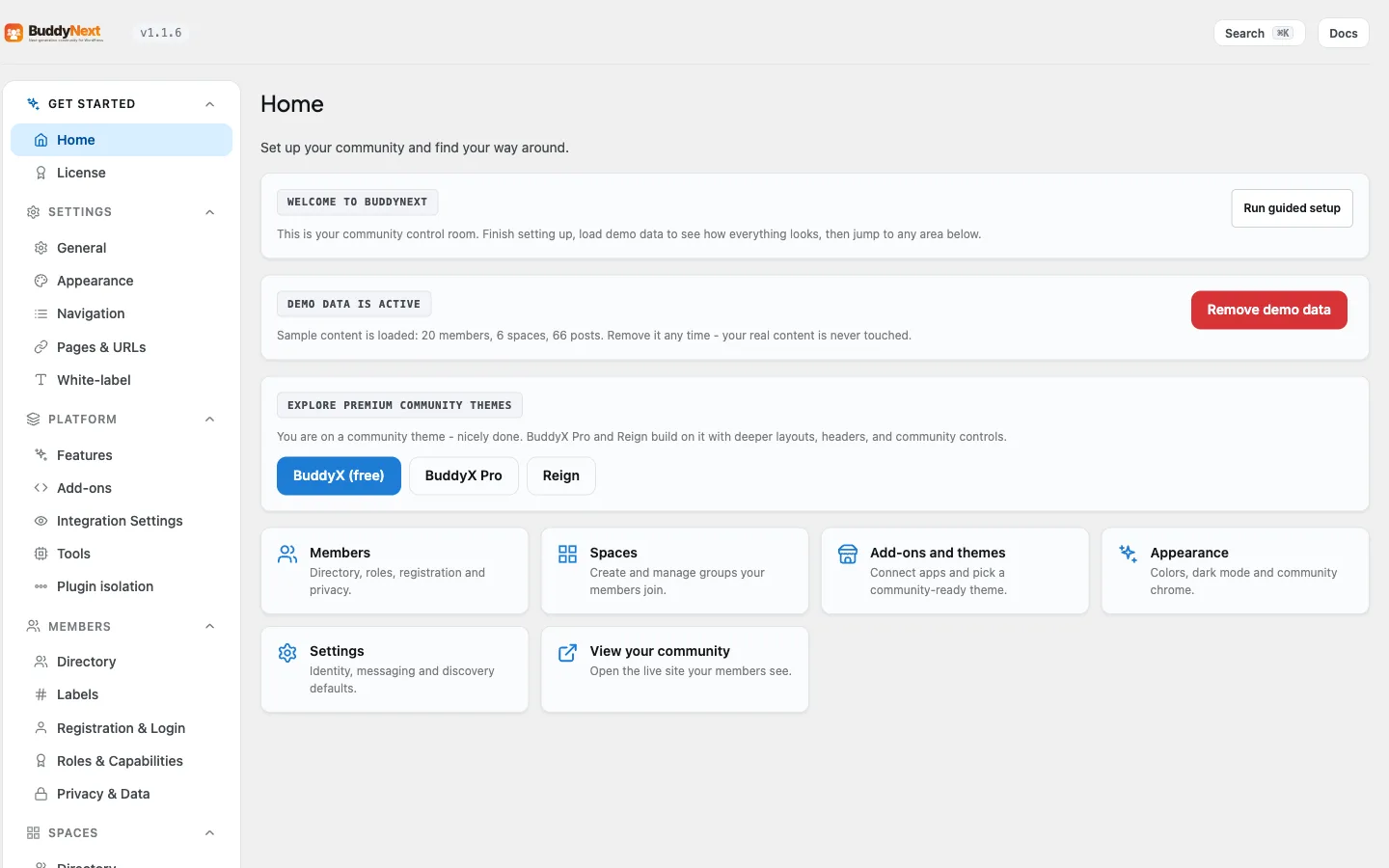Viewport: 1389px width, 868px height.
Task: Click the Add-ons code brackets icon
Action: 41,488
